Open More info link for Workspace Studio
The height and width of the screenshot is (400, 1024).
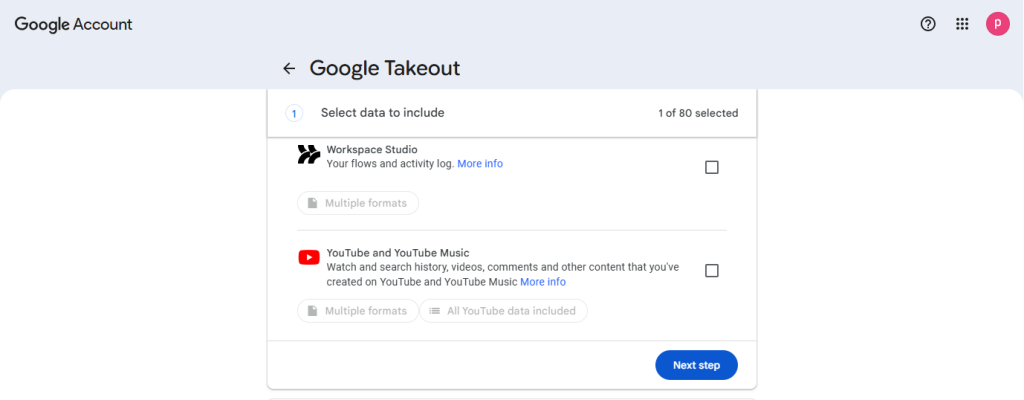click(480, 163)
